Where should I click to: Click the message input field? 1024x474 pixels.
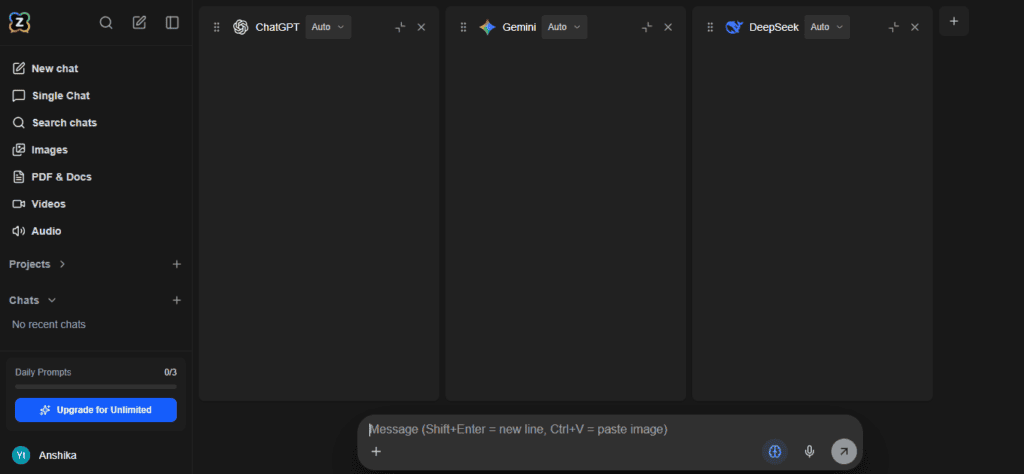[x=610, y=430]
